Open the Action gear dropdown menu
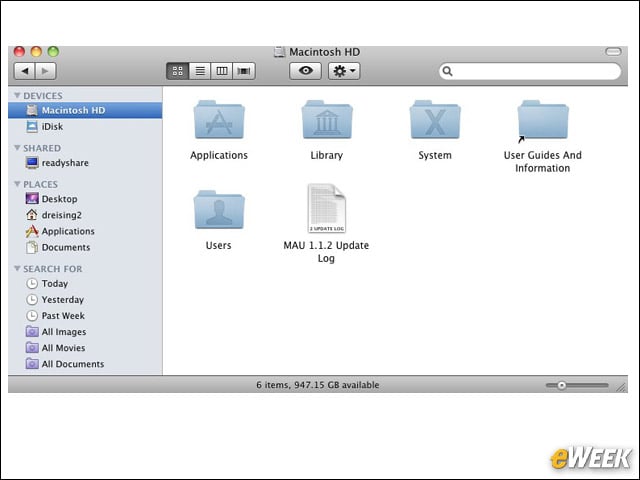The height and width of the screenshot is (480, 640). pyautogui.click(x=344, y=71)
